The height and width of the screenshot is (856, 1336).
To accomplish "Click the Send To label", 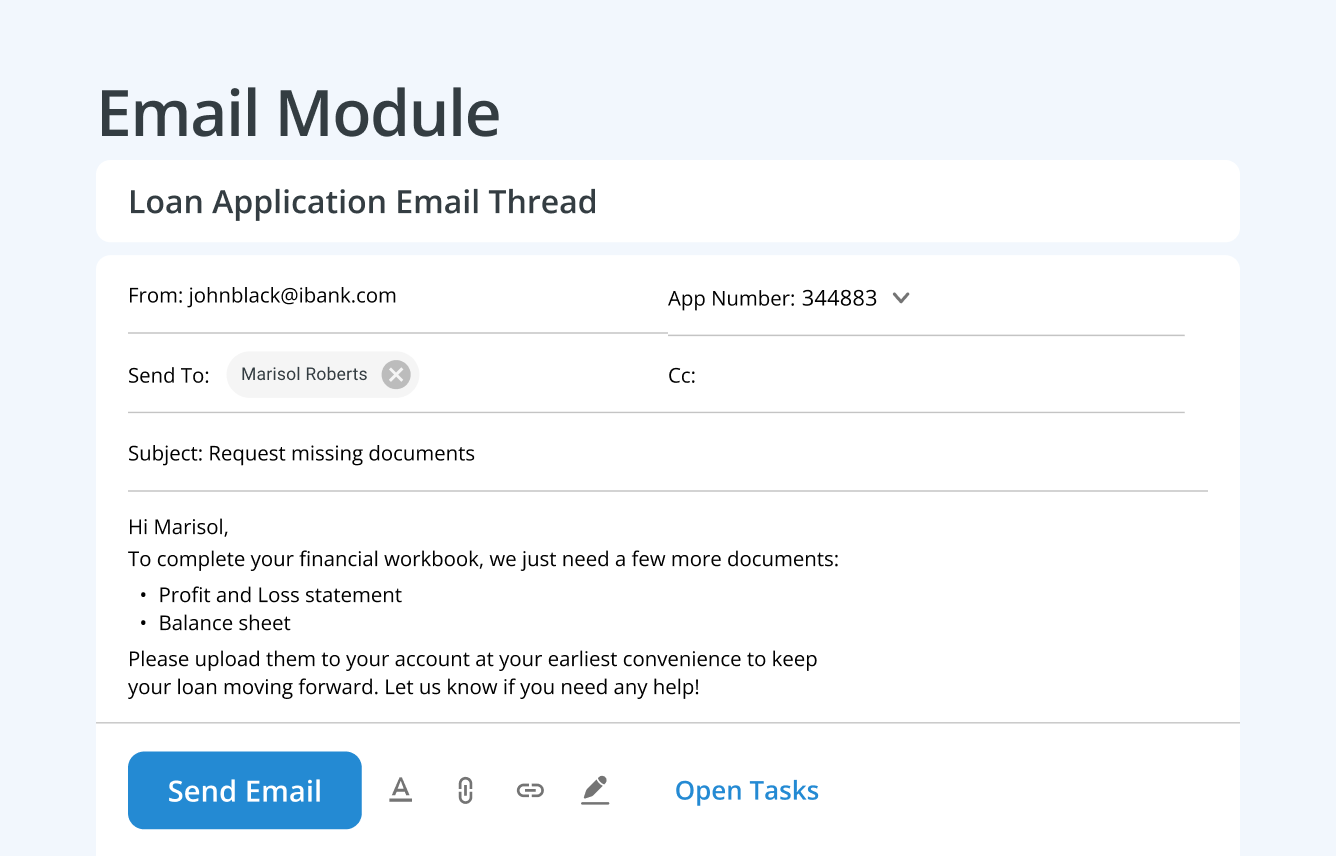I will [168, 376].
